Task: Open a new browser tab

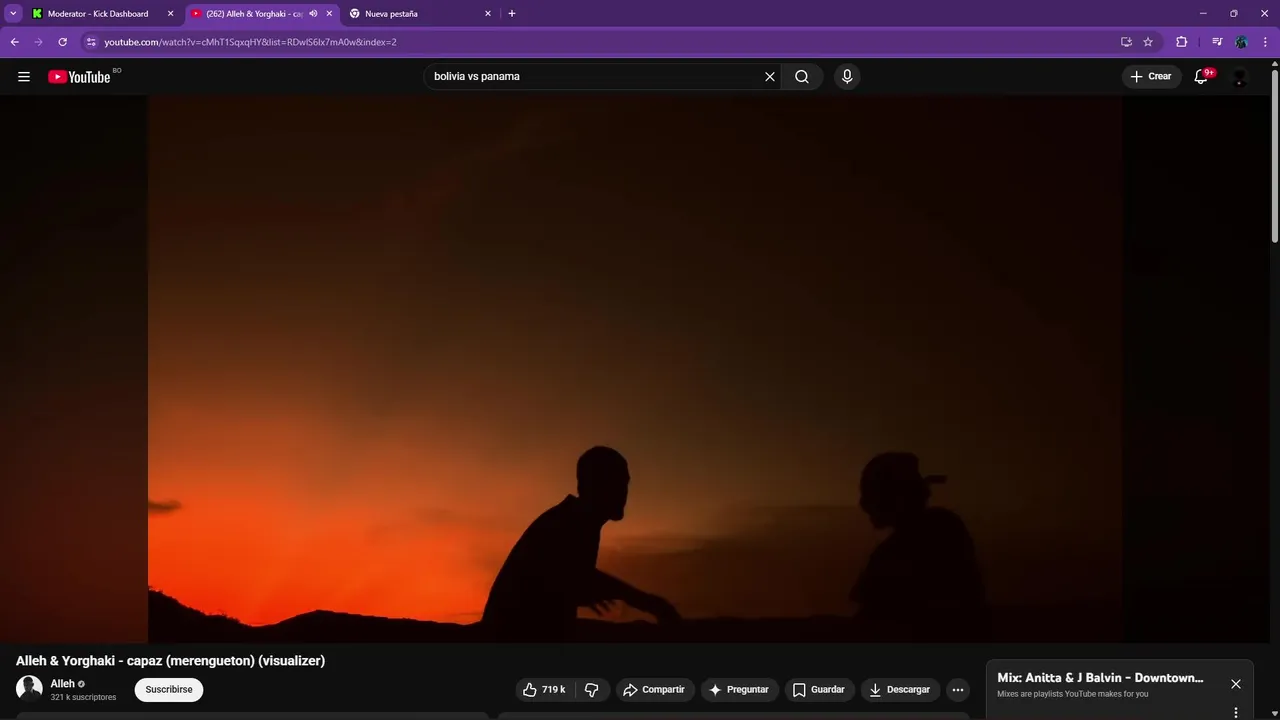Action: click(x=512, y=14)
